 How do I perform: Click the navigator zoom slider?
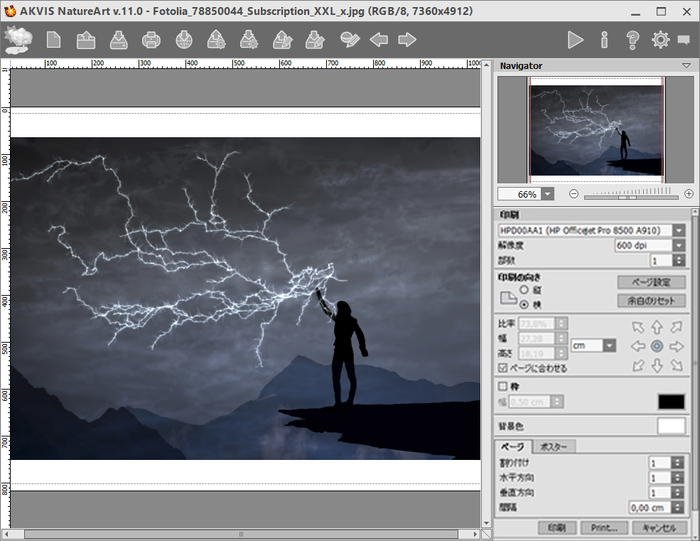coord(631,195)
